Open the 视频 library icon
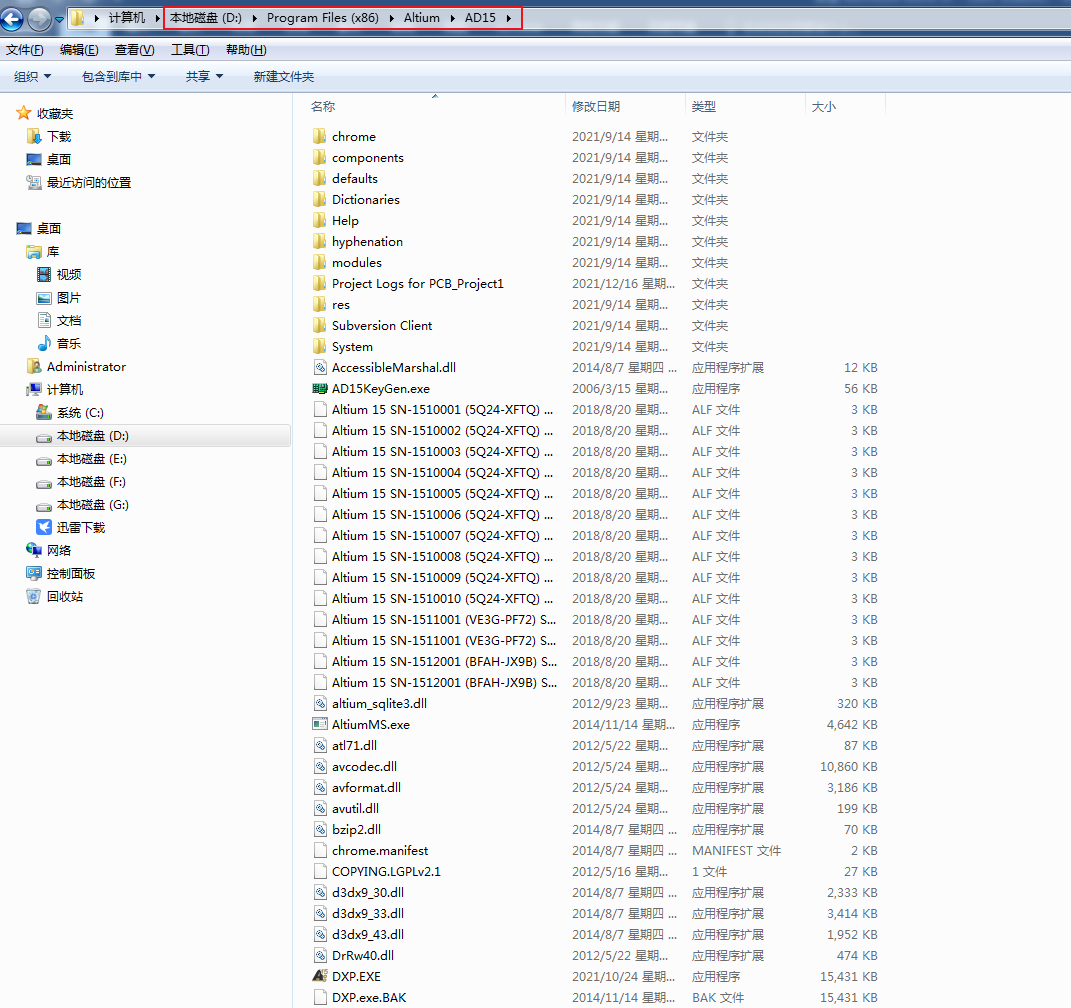Viewport: 1071px width, 1008px height. pyautogui.click(x=44, y=275)
